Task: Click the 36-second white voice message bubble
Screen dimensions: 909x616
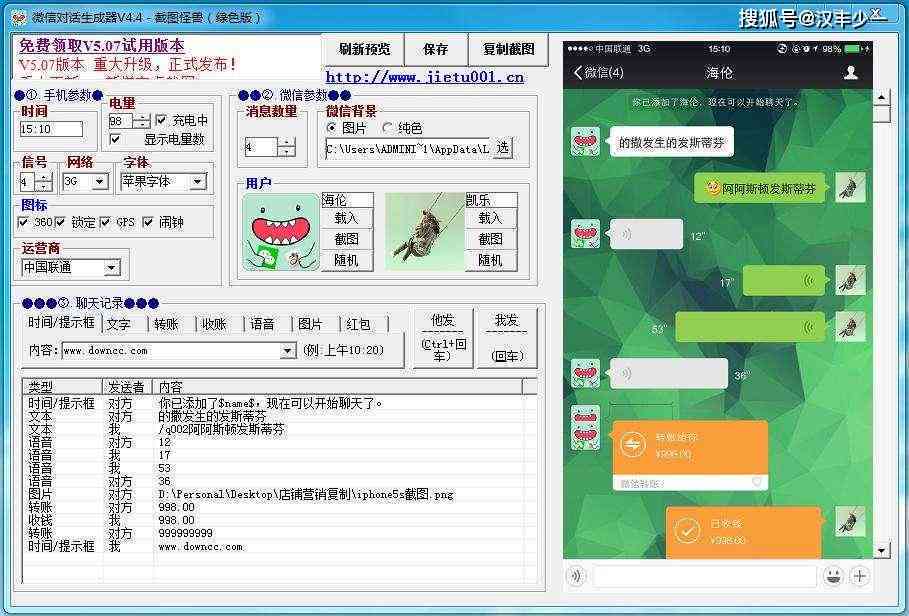Action: pos(668,373)
